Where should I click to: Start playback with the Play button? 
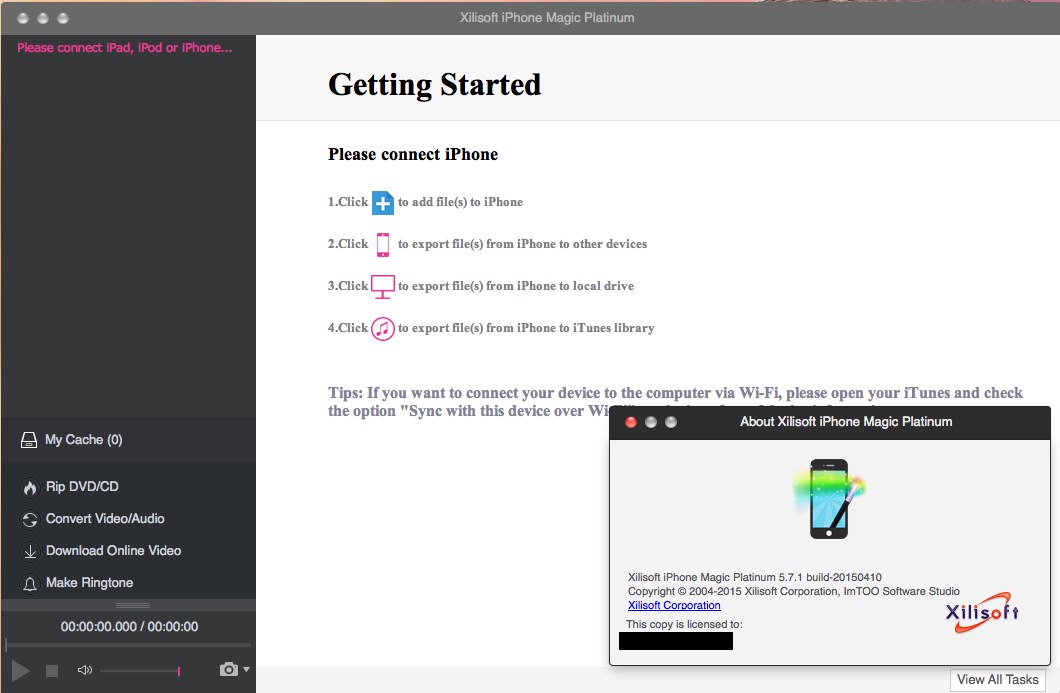pos(20,671)
